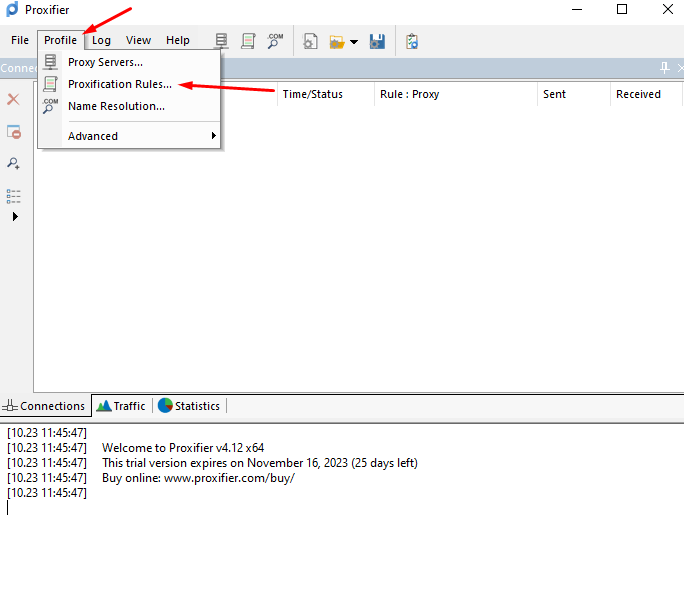Image resolution: width=684 pixels, height=603 pixels.
Task: Open the View menu
Action: (138, 40)
